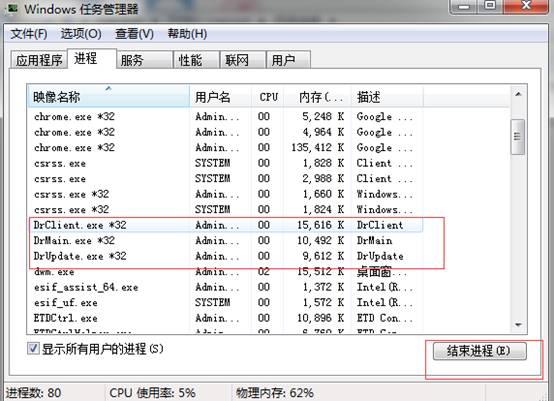Sort processes by CPU column
Viewport: 554px width, 401px height.
click(x=267, y=96)
